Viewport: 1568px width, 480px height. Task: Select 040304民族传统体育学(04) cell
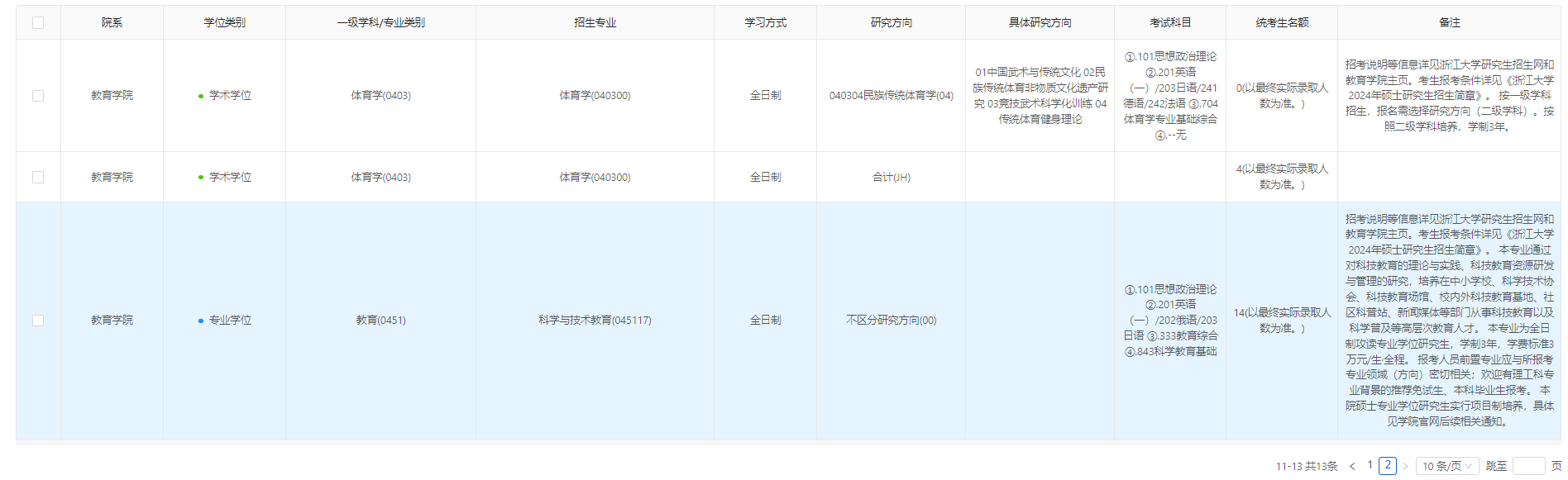pos(892,96)
